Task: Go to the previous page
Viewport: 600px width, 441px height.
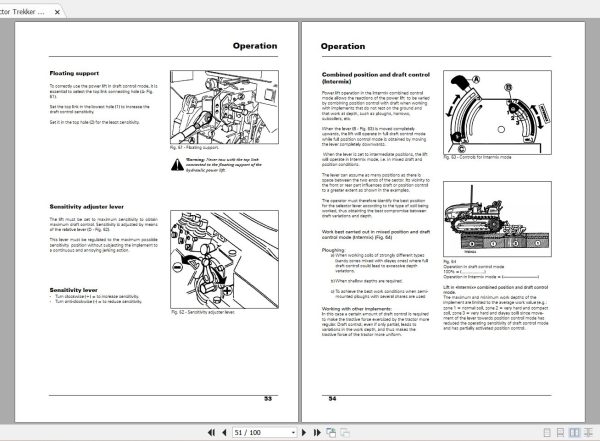Action: click(224, 433)
